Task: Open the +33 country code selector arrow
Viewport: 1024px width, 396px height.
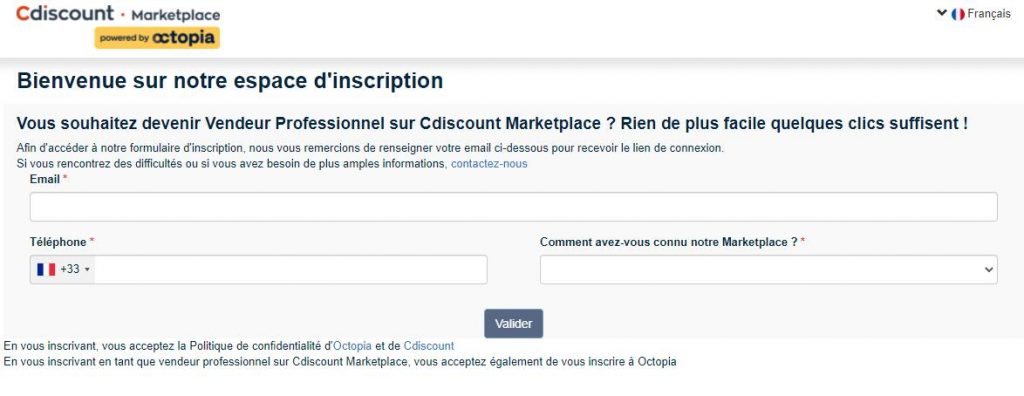Action: (x=88, y=270)
